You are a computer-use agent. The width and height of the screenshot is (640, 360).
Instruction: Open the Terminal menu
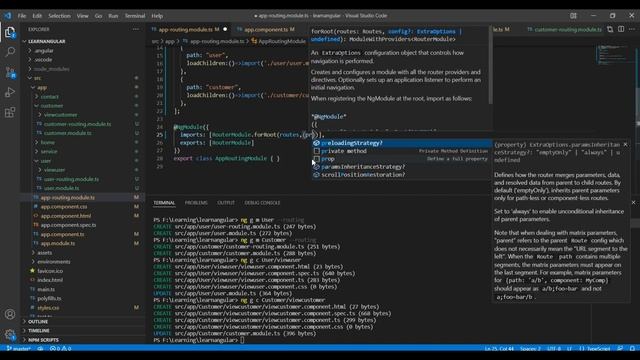click(x=135, y=16)
